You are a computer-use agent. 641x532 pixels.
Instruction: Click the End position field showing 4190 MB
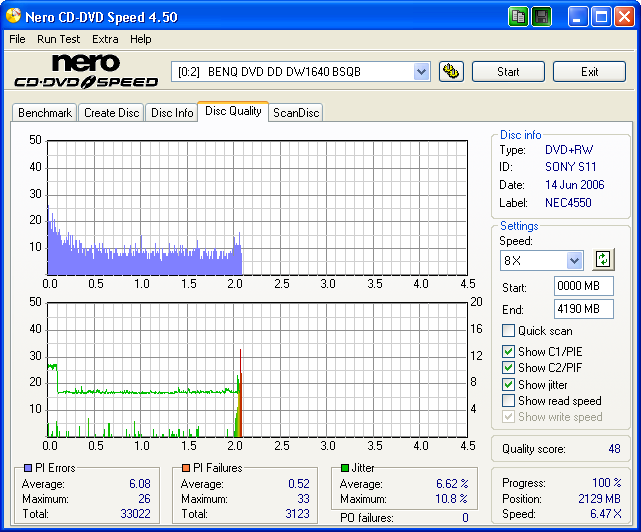click(x=584, y=309)
